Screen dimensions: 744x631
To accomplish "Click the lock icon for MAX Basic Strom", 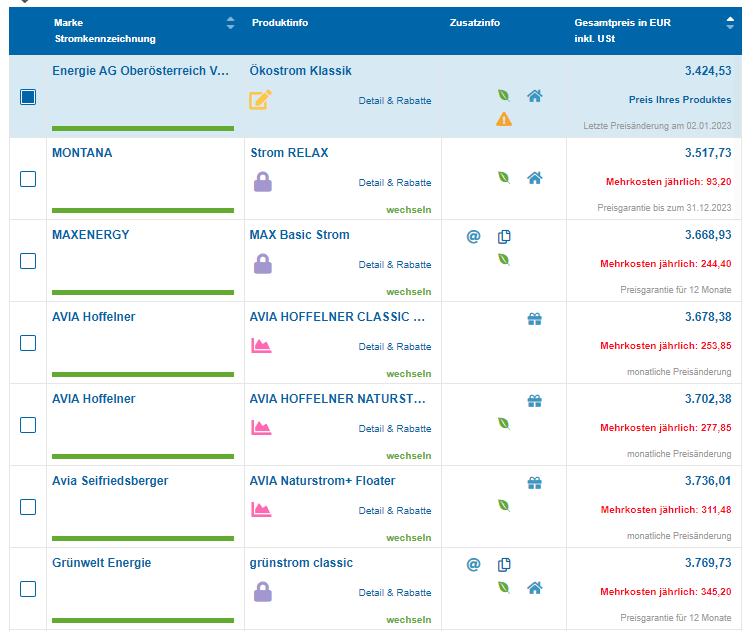I will 263,264.
